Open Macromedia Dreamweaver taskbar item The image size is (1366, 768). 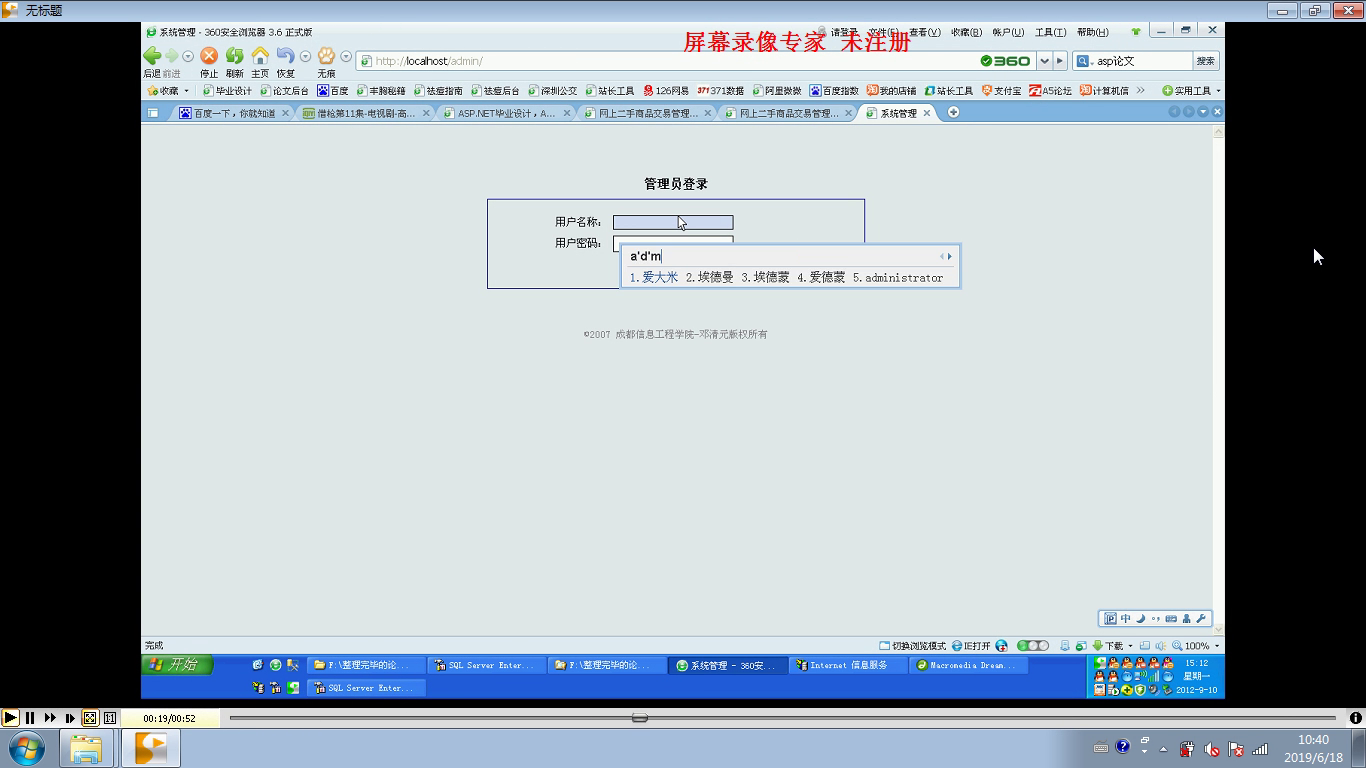point(969,665)
